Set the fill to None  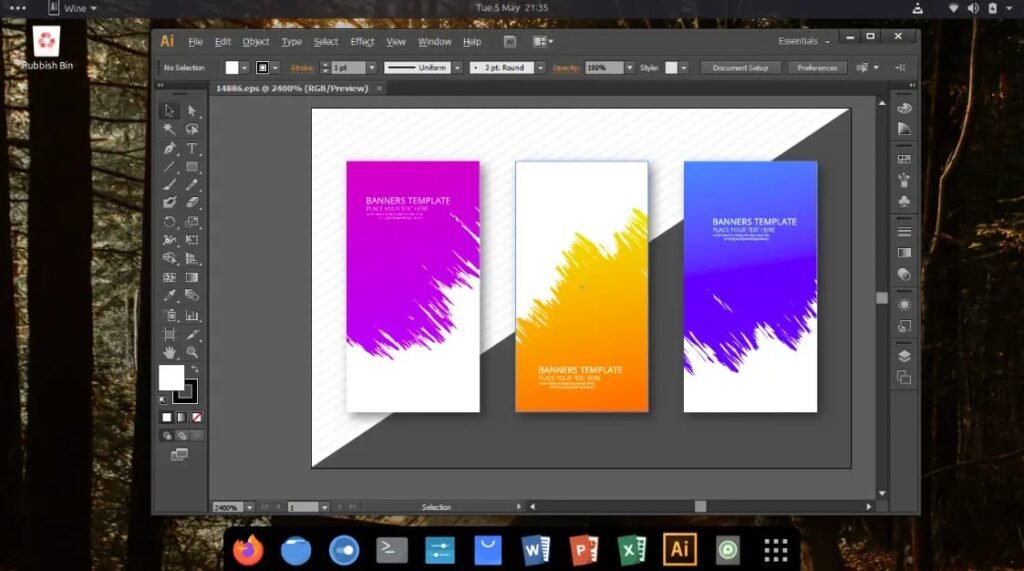[x=197, y=417]
